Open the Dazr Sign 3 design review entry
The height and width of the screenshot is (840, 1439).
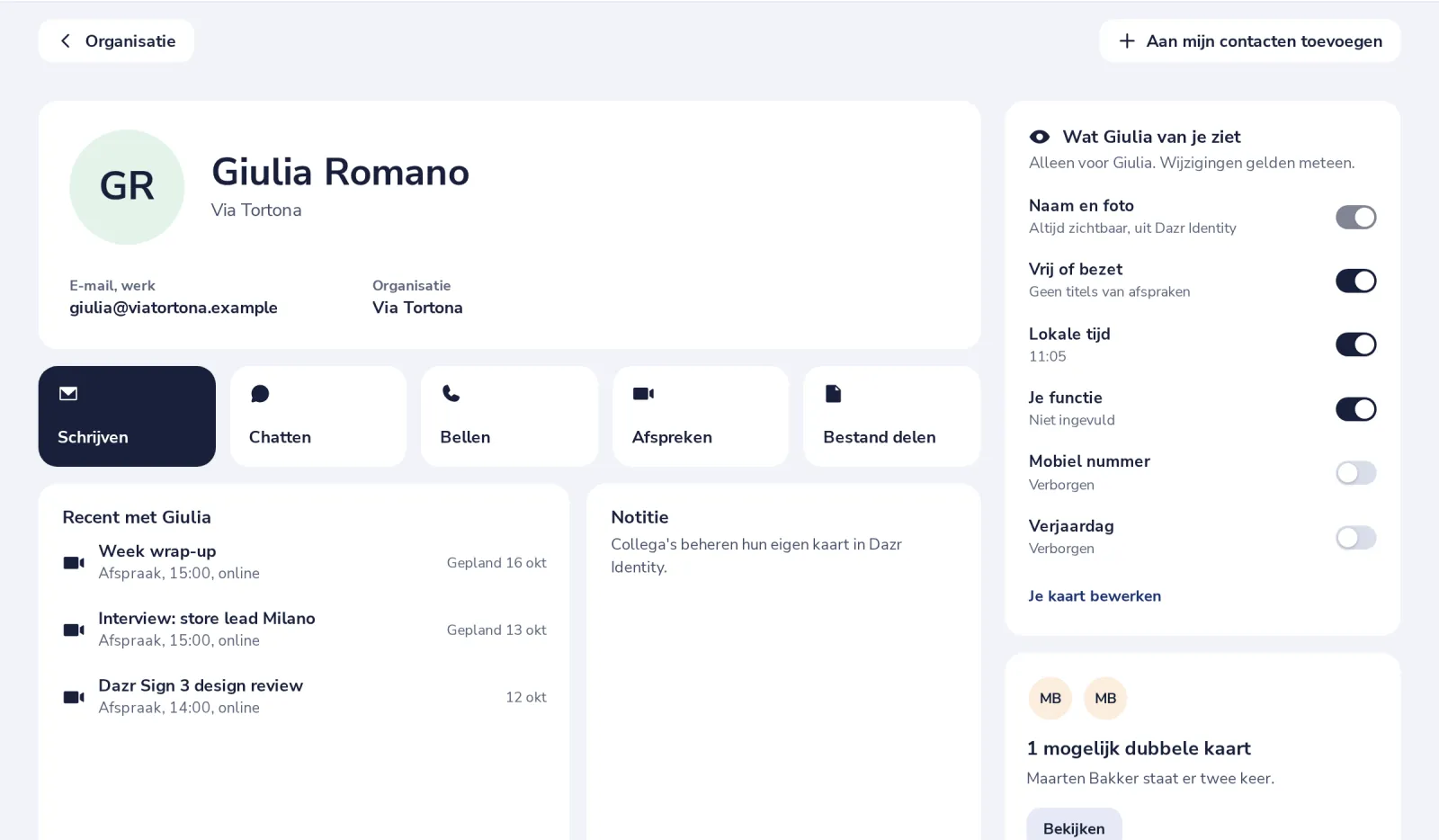pos(304,697)
